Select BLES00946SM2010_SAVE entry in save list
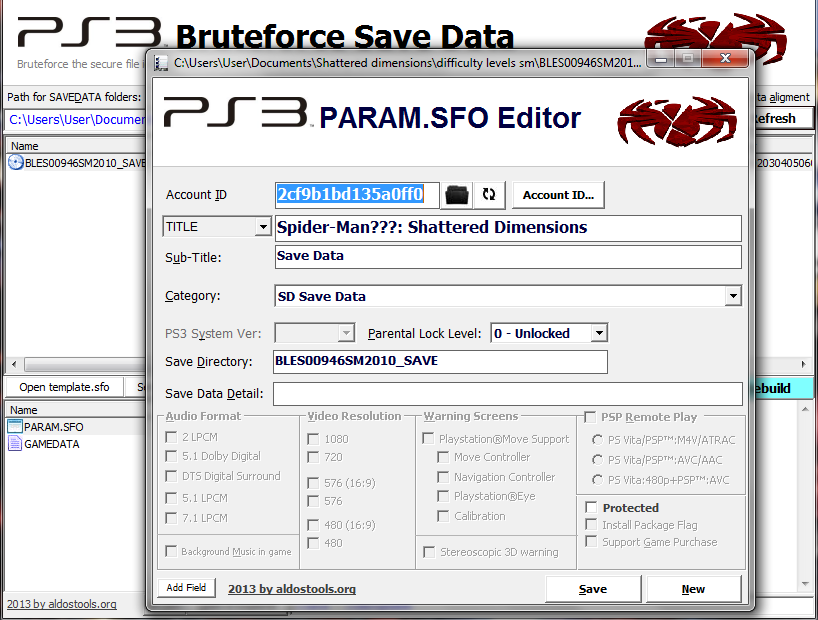 pos(77,163)
